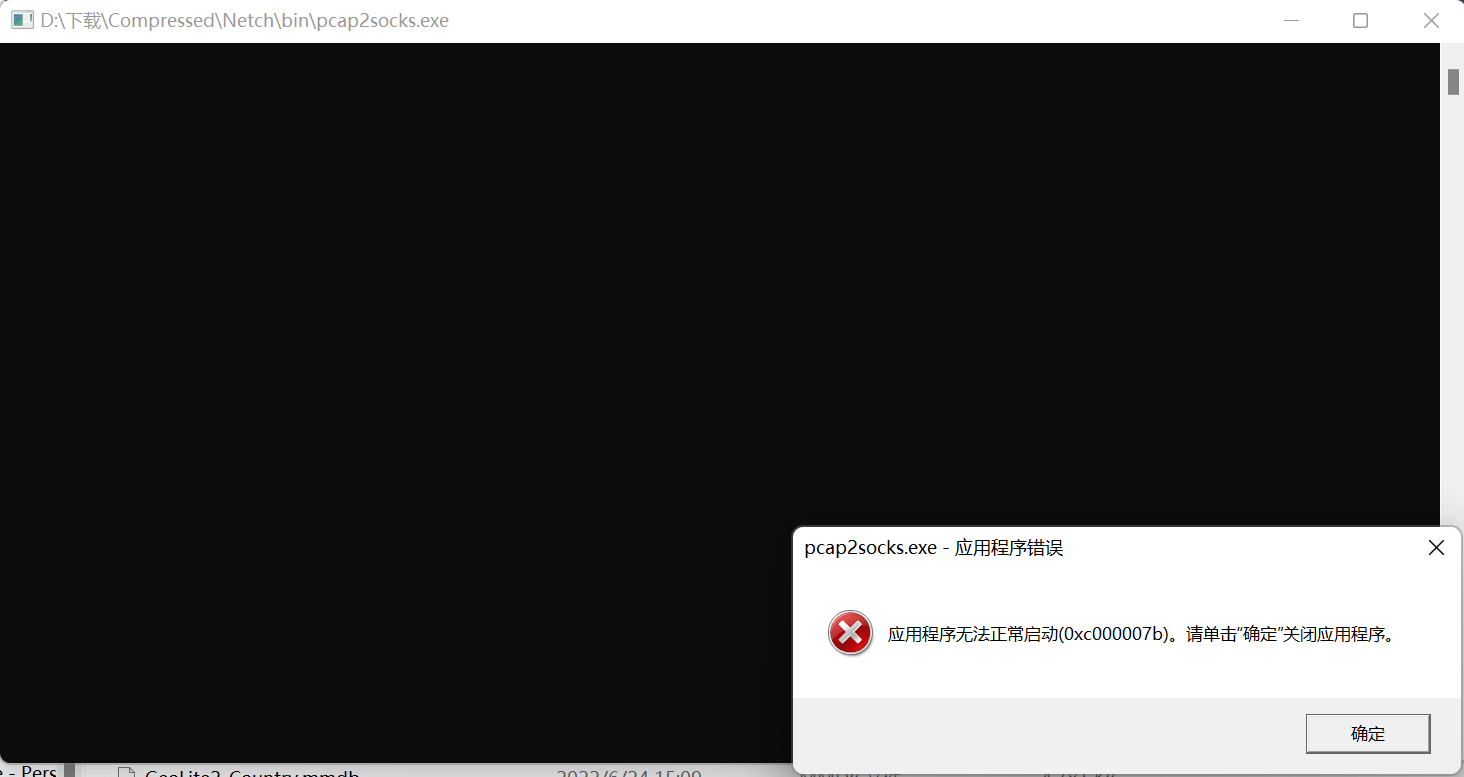Select GeoLite2-Country.mmdb in the file list
The width and height of the screenshot is (1464, 777).
(x=251, y=773)
